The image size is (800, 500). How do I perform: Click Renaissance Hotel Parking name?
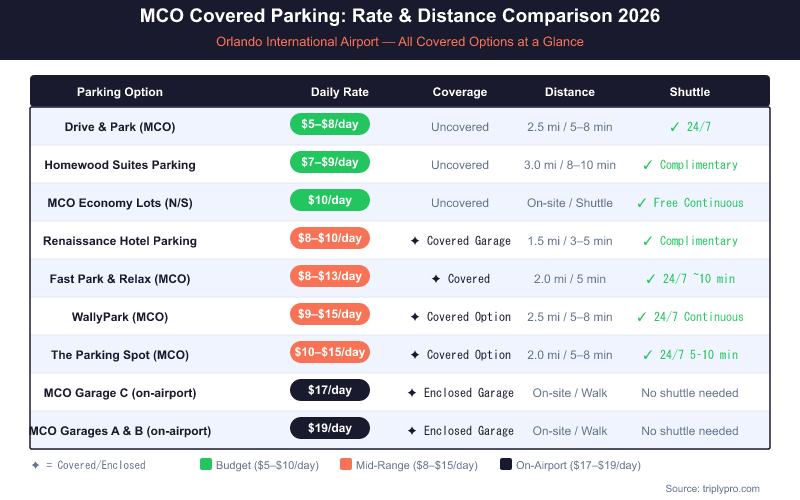click(x=120, y=241)
